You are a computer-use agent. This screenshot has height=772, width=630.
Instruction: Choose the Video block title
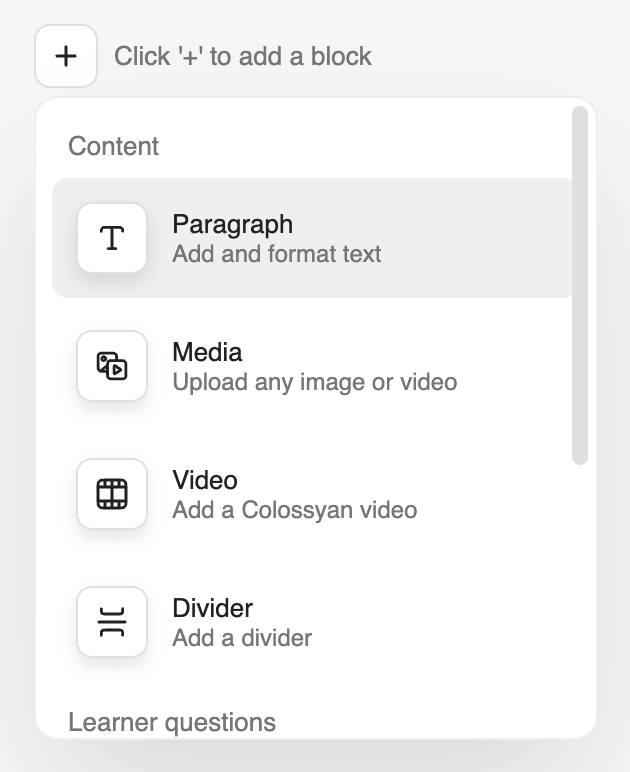(x=205, y=480)
